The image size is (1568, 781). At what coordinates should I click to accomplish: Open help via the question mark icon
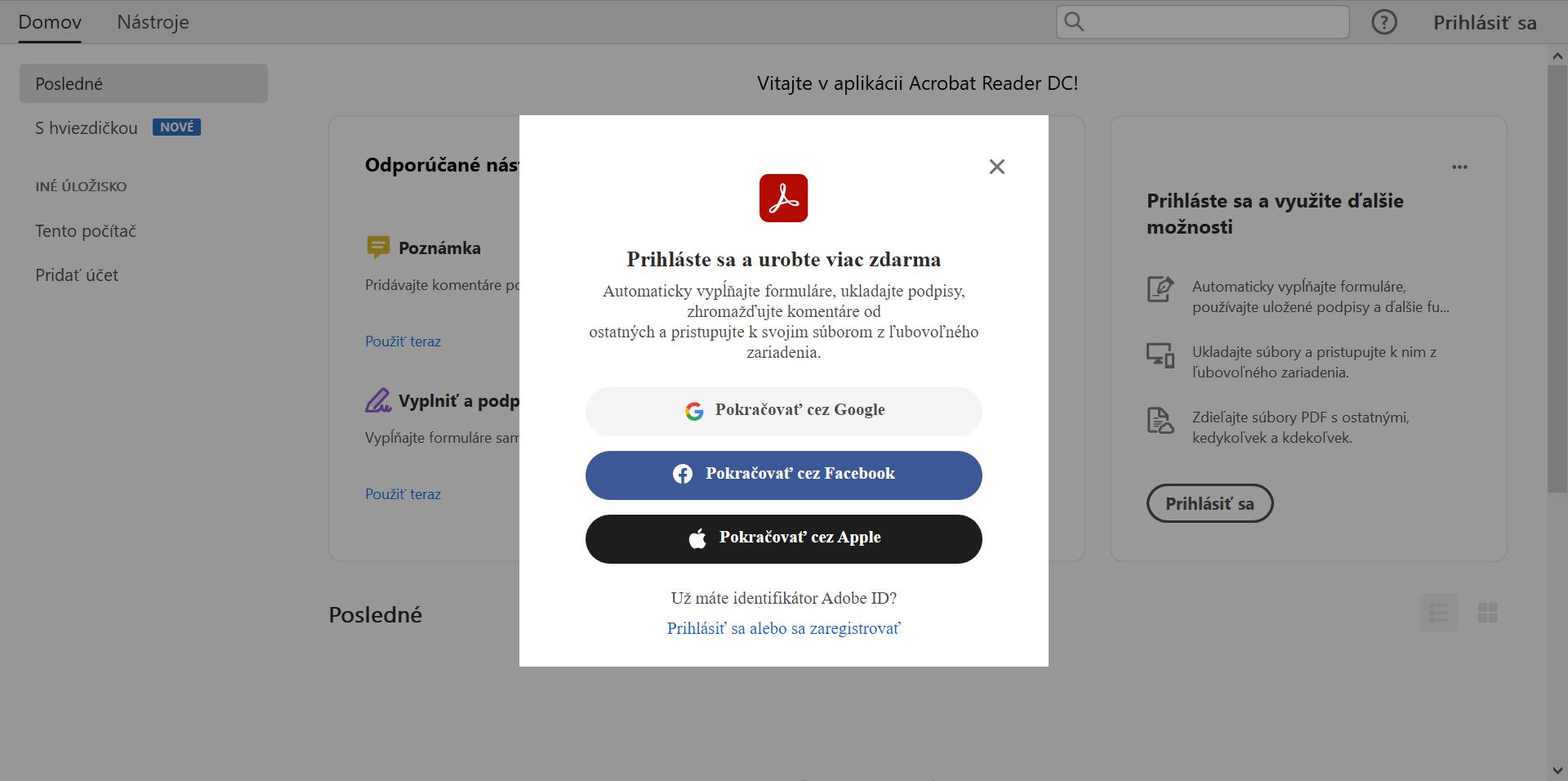coord(1383,22)
